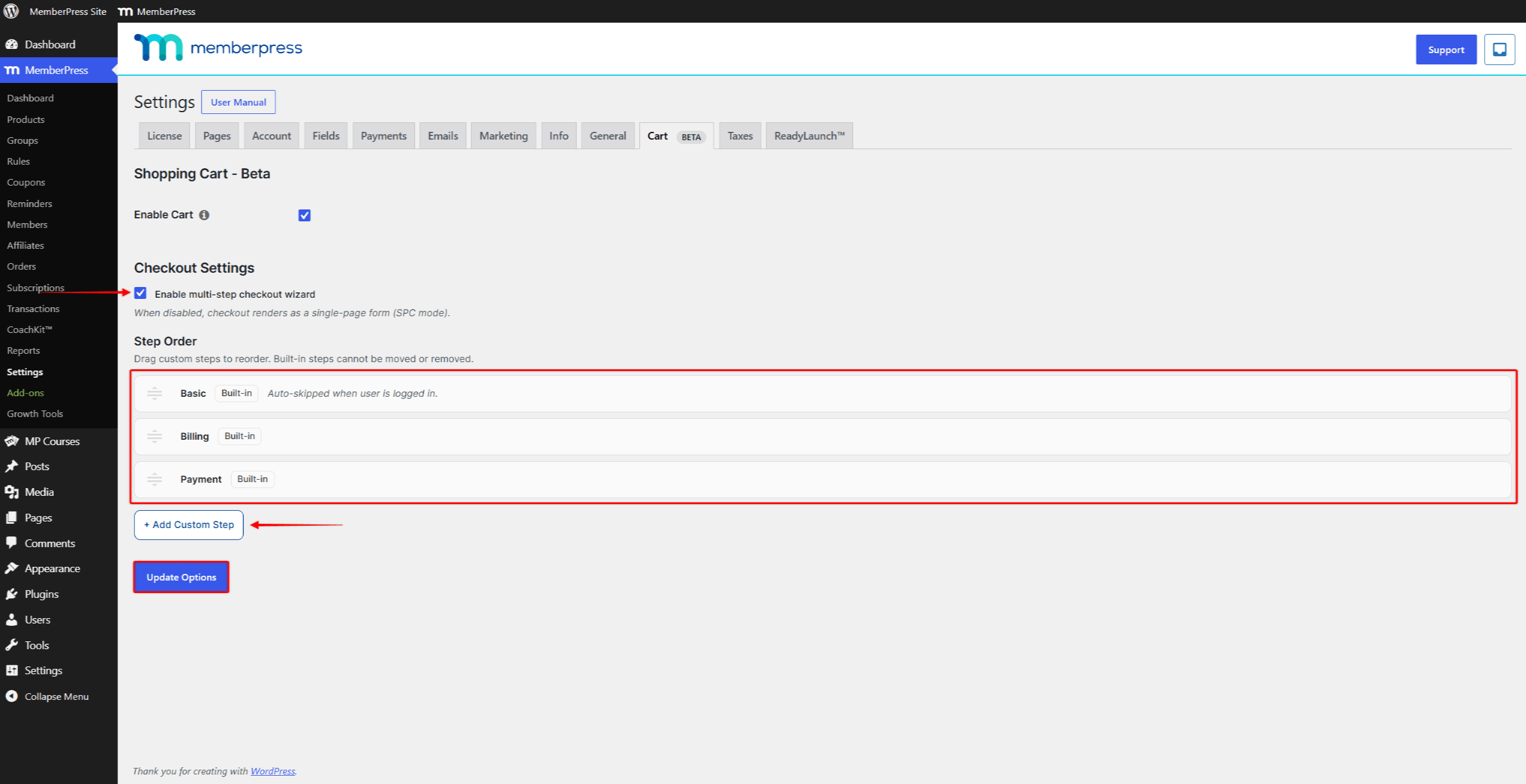
Task: Click the Media library icon
Action: pyautogui.click(x=11, y=492)
